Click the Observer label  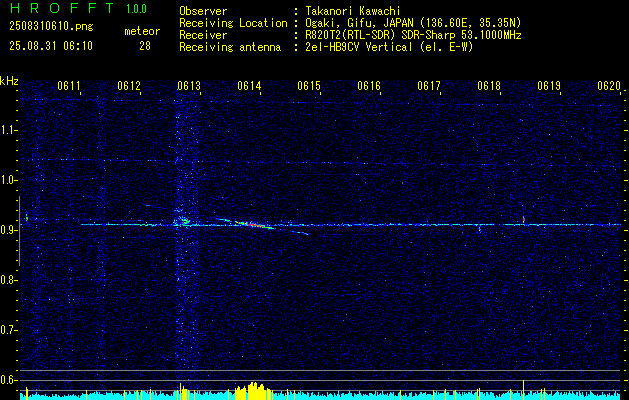coord(203,11)
